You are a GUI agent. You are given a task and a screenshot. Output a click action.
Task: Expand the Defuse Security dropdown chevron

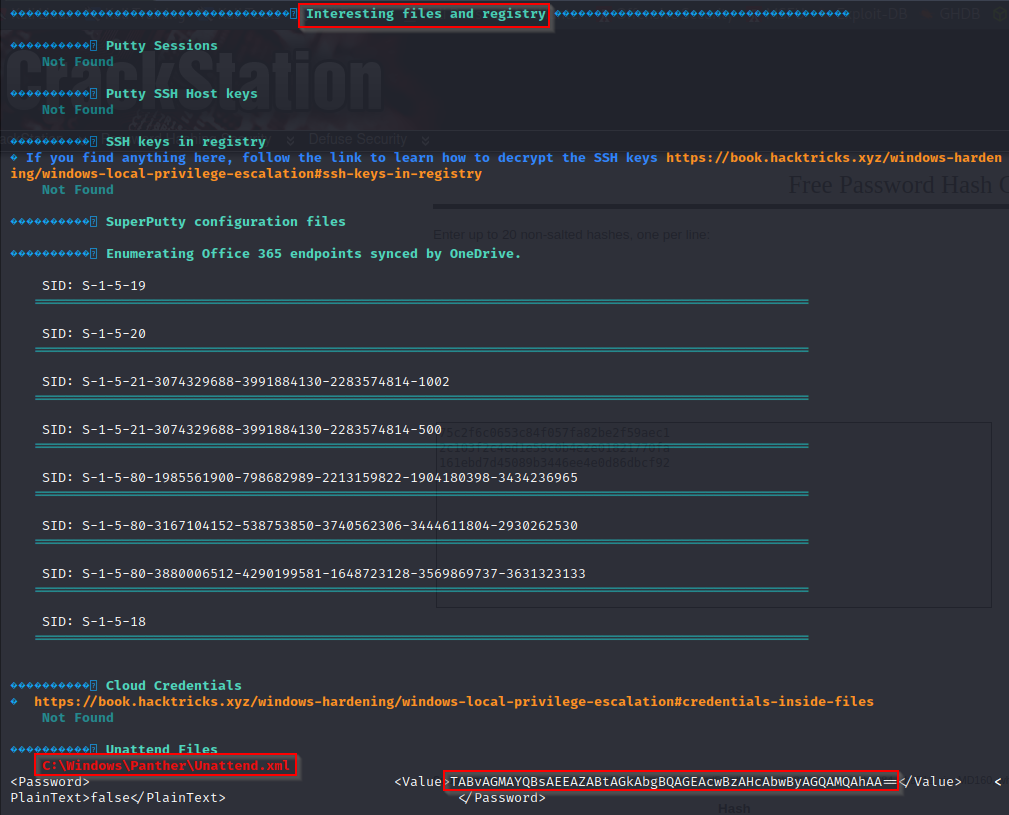pyautogui.click(x=426, y=140)
